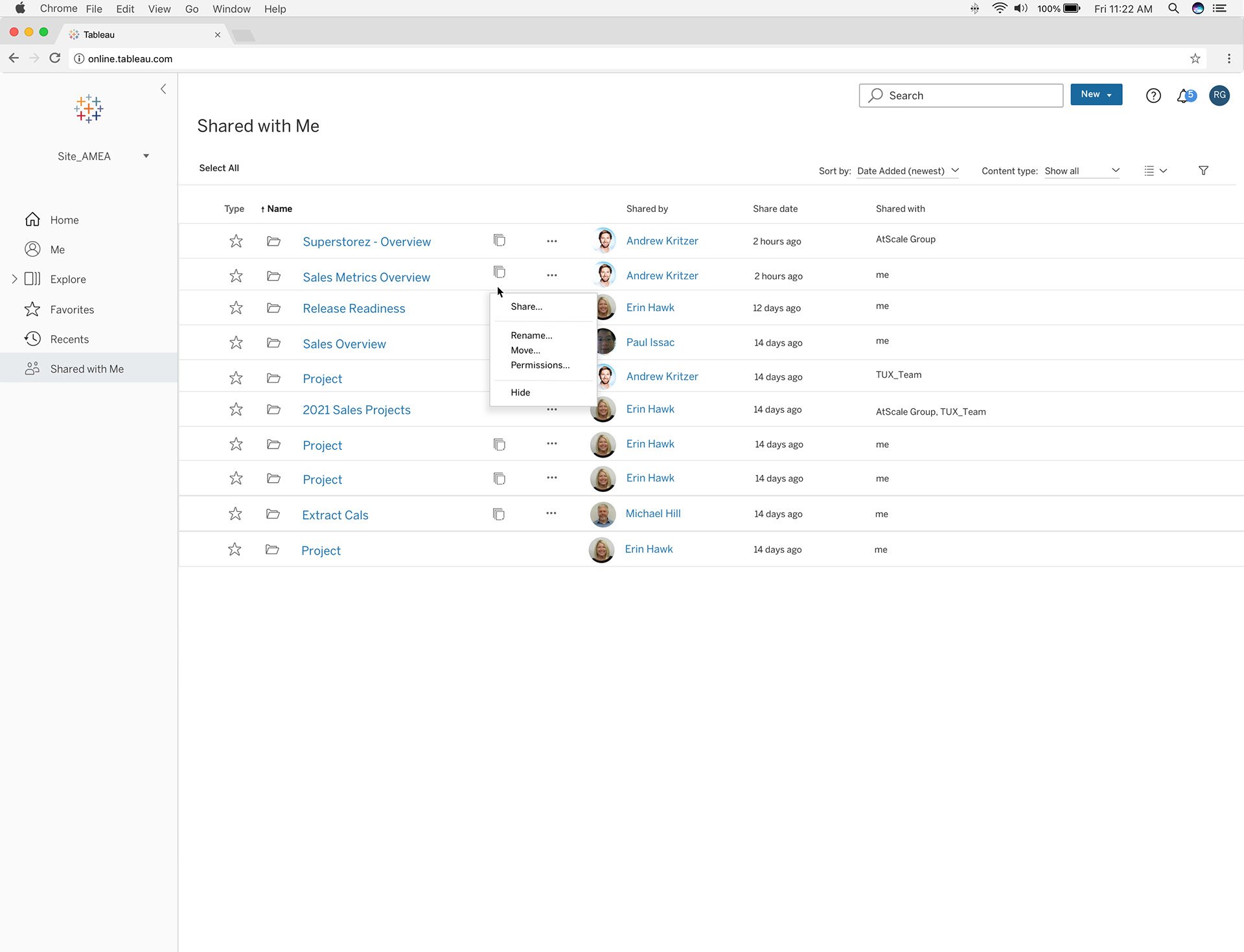The height and width of the screenshot is (952, 1244).
Task: Click the AtScale Group, TUX_Team cell
Action: [x=930, y=412]
